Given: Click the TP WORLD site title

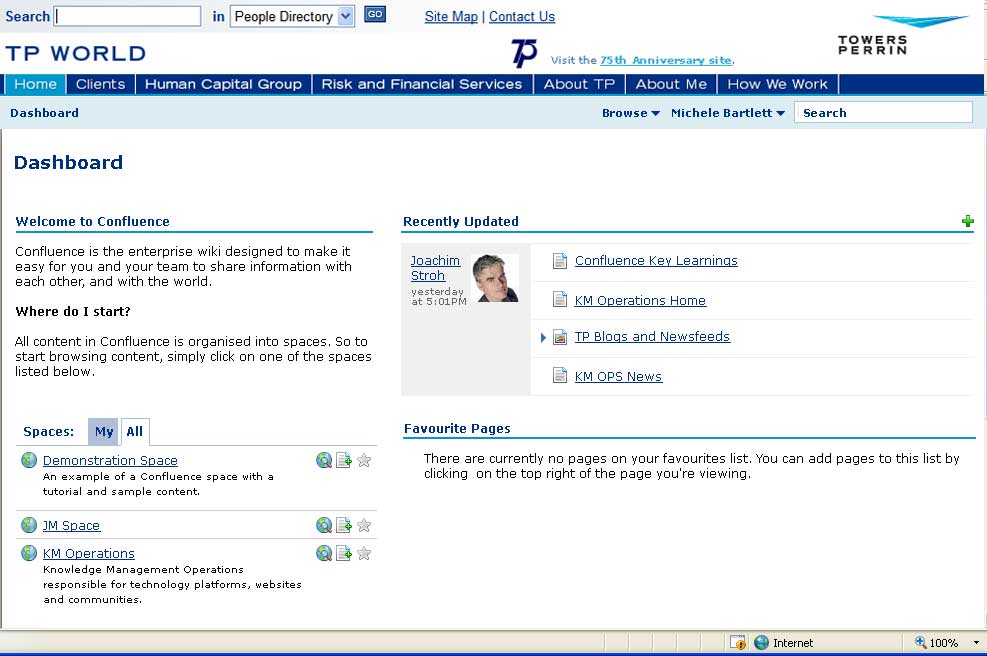Looking at the screenshot, I should tap(76, 54).
